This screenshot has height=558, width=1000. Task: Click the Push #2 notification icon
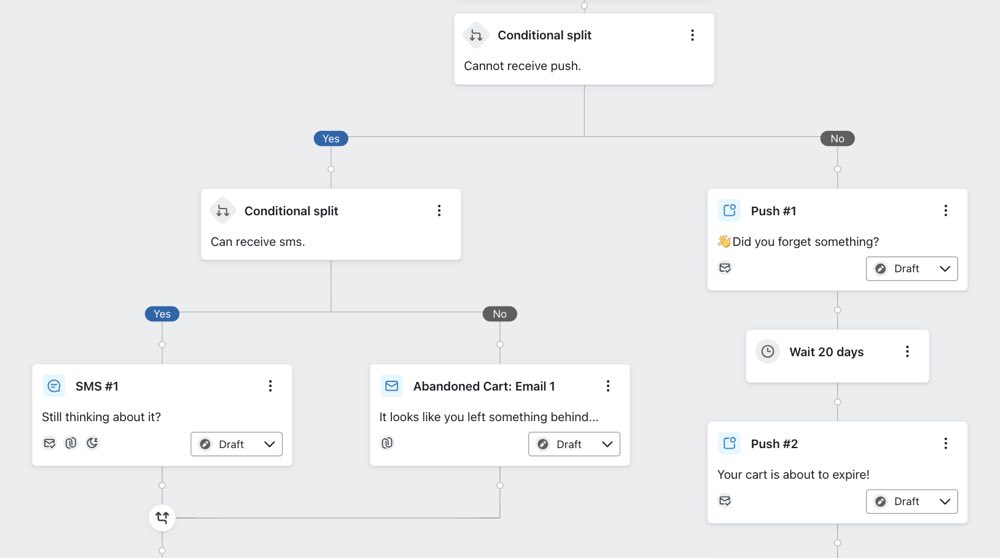coord(729,444)
